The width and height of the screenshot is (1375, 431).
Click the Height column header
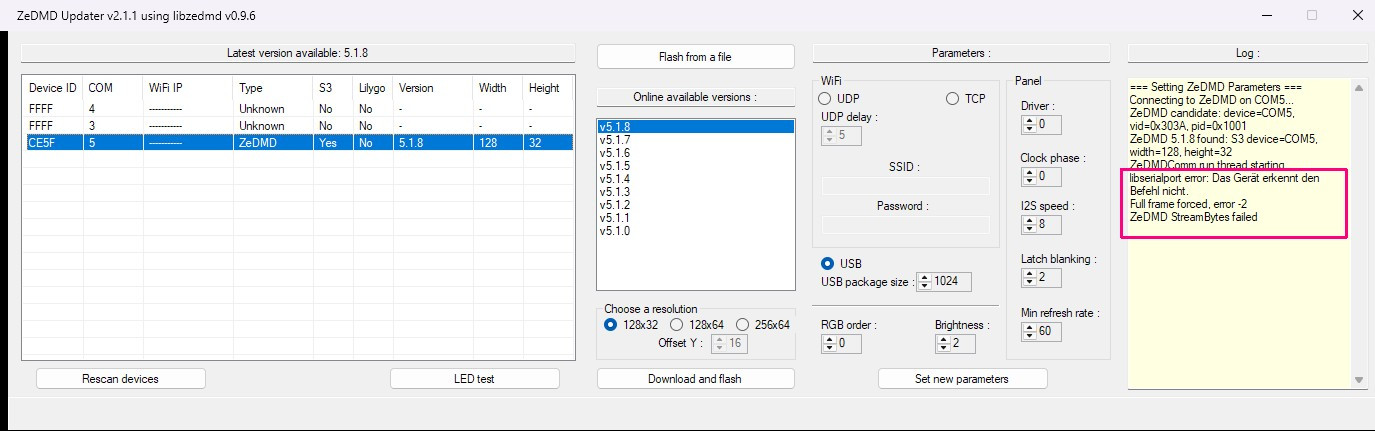click(x=548, y=88)
